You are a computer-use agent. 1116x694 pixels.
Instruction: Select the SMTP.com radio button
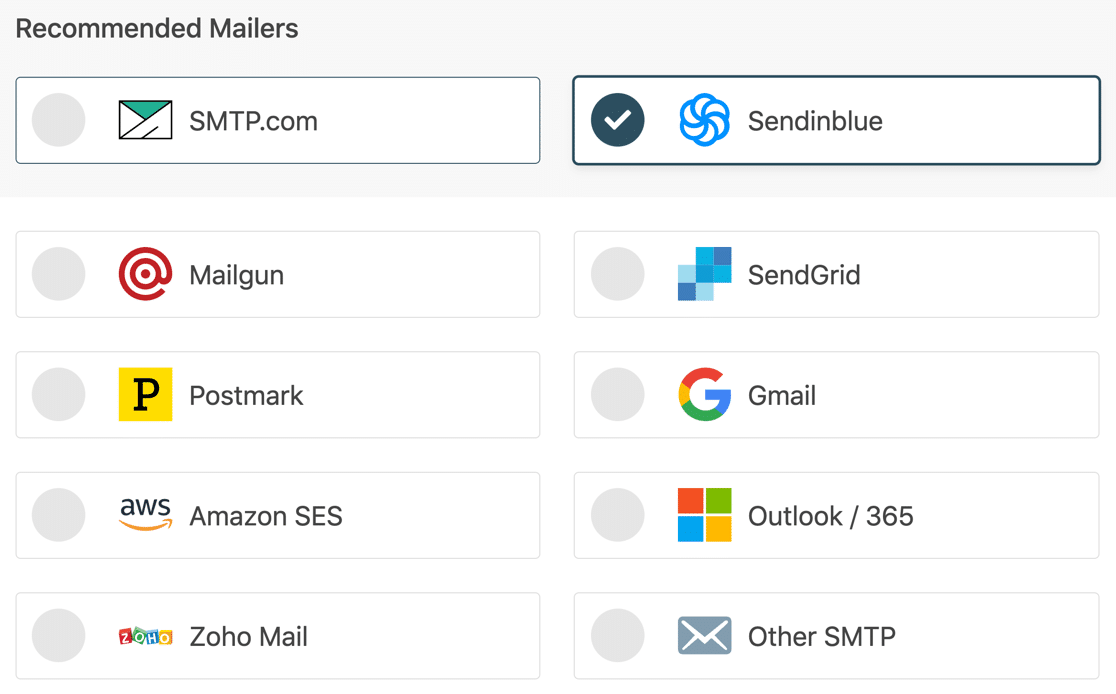click(x=59, y=119)
